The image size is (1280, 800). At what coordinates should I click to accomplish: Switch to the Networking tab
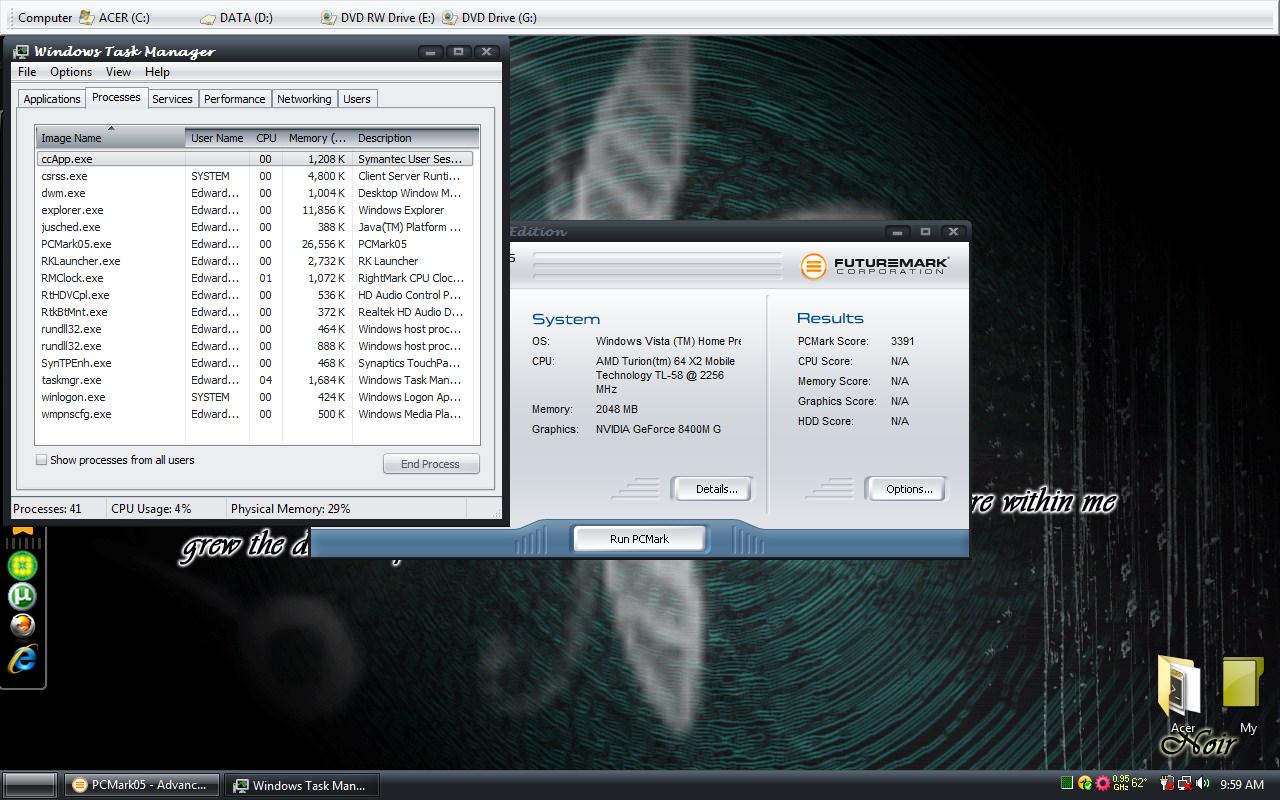pos(304,99)
